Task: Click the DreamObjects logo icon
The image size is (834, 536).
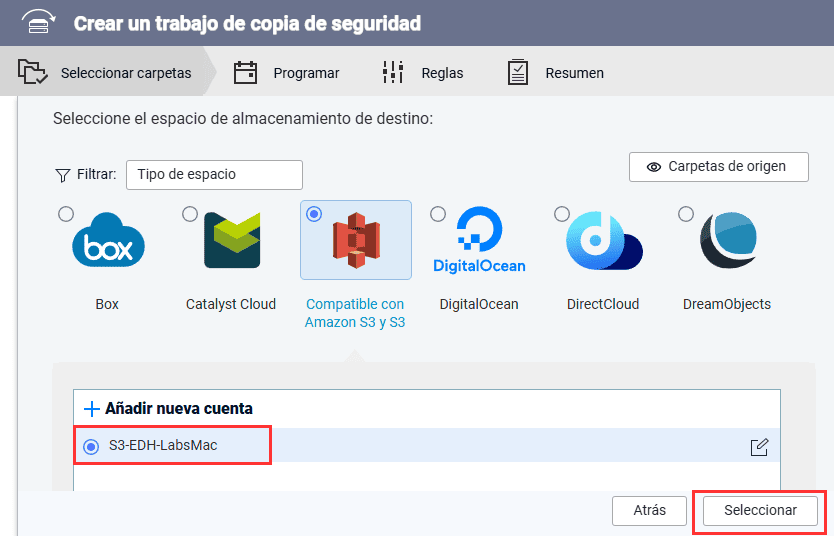Action: pos(727,241)
